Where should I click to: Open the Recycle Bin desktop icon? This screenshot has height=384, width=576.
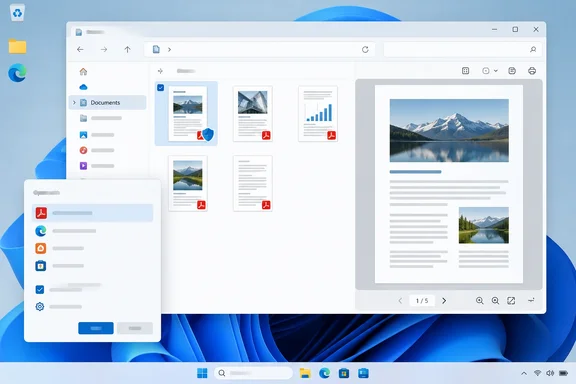(17, 13)
